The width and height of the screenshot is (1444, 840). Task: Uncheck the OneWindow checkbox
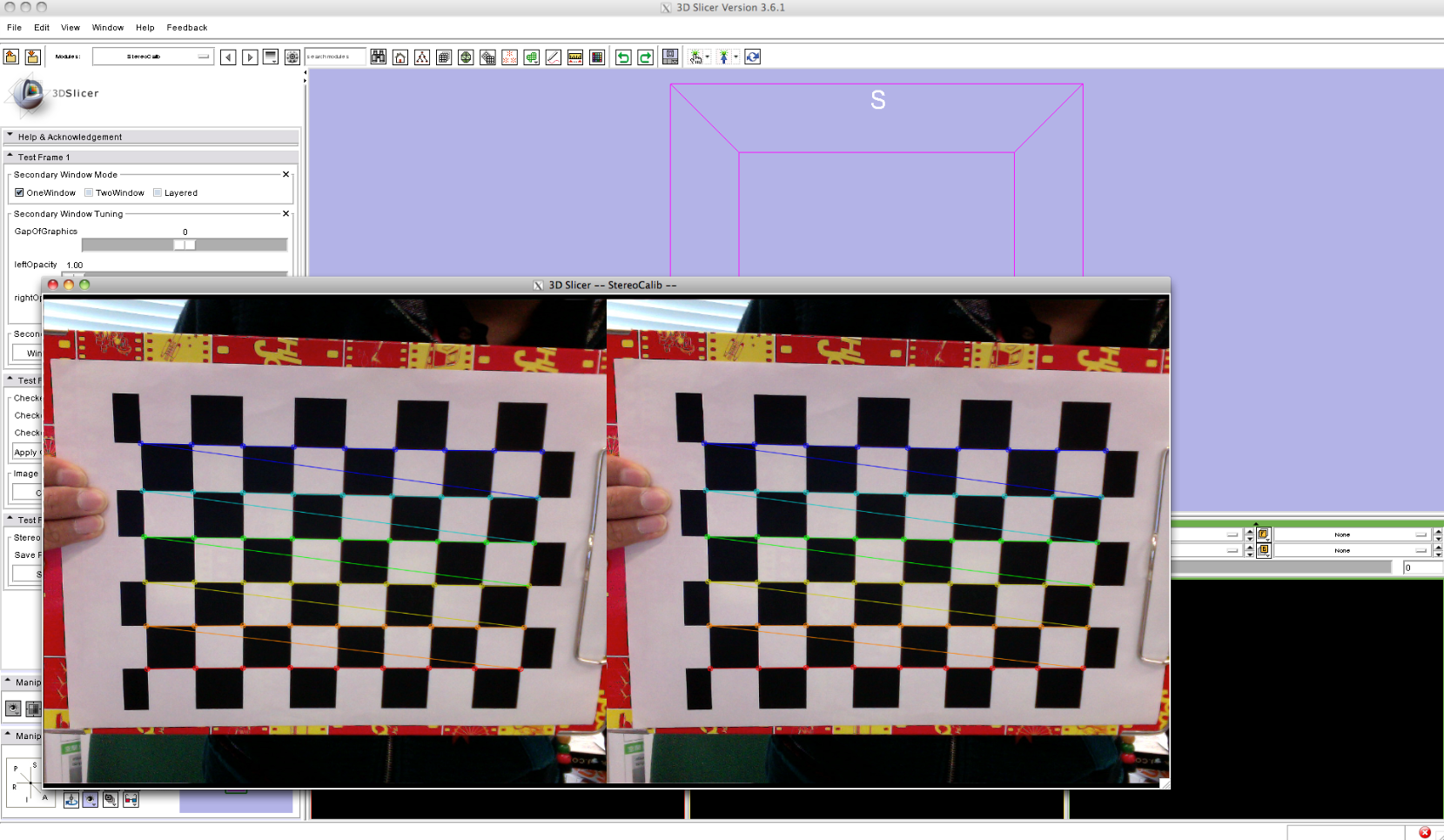click(x=19, y=193)
